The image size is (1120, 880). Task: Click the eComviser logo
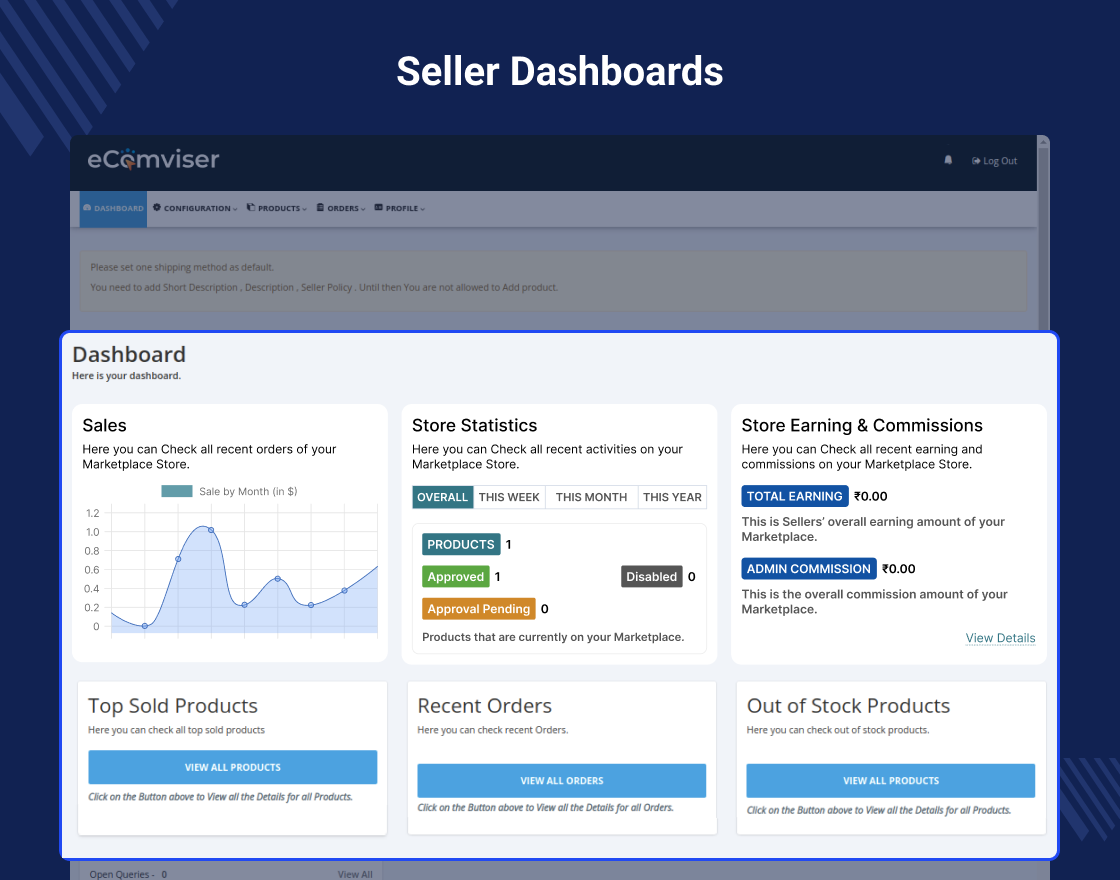point(153,159)
